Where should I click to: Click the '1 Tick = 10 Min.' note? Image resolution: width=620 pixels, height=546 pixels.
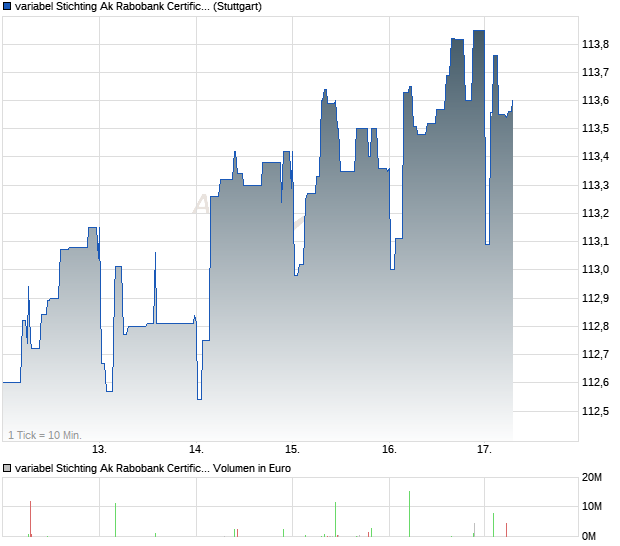click(44, 434)
